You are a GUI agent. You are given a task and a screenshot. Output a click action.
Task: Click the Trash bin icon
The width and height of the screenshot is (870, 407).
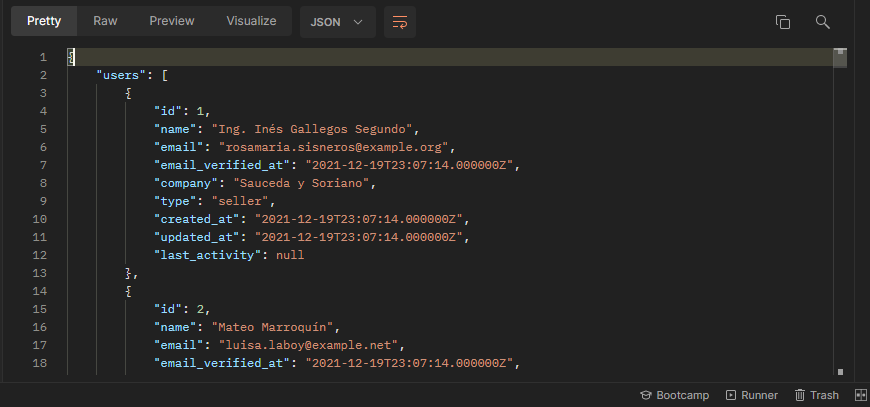pos(800,395)
